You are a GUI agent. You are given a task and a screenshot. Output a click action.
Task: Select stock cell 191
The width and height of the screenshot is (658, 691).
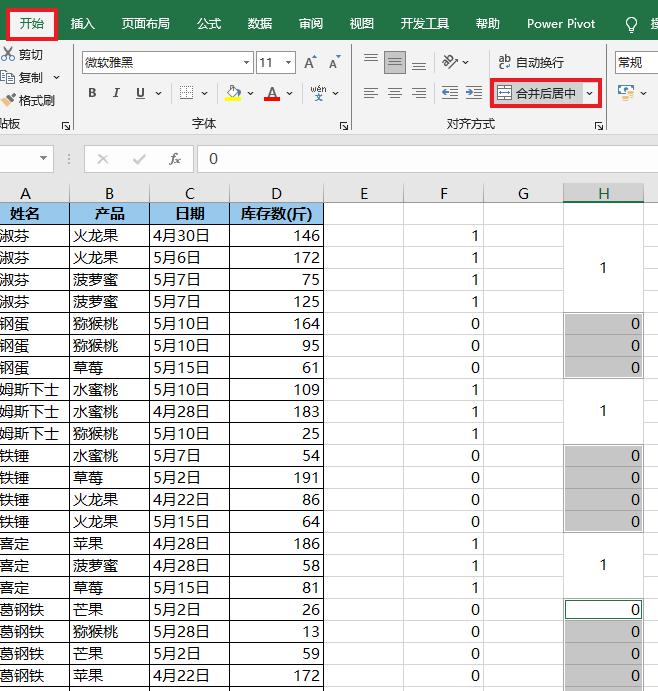[x=276, y=478]
